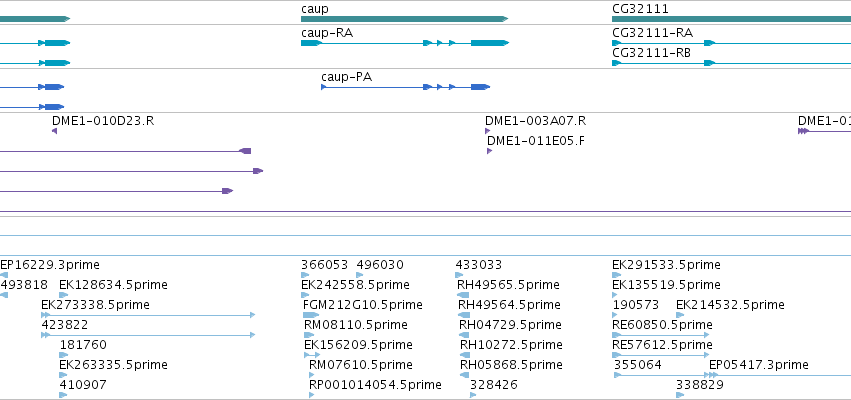Select the EK273338.5prime EST feature line

coord(148,315)
